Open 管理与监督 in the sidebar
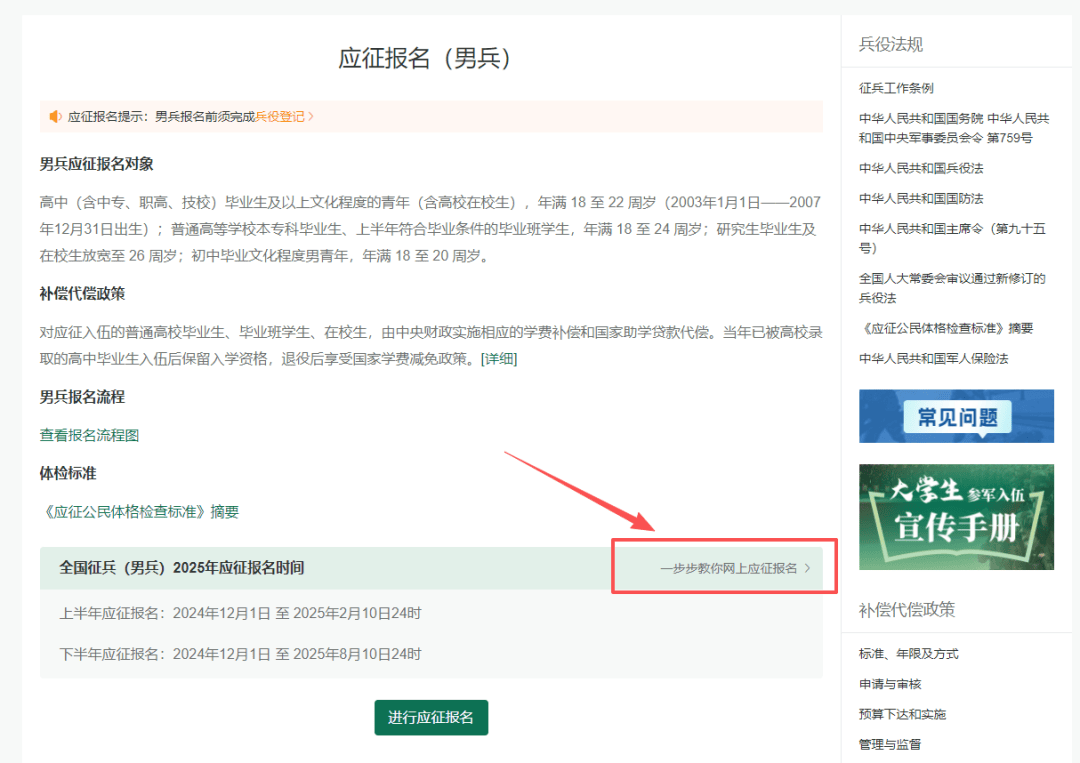 click(893, 744)
